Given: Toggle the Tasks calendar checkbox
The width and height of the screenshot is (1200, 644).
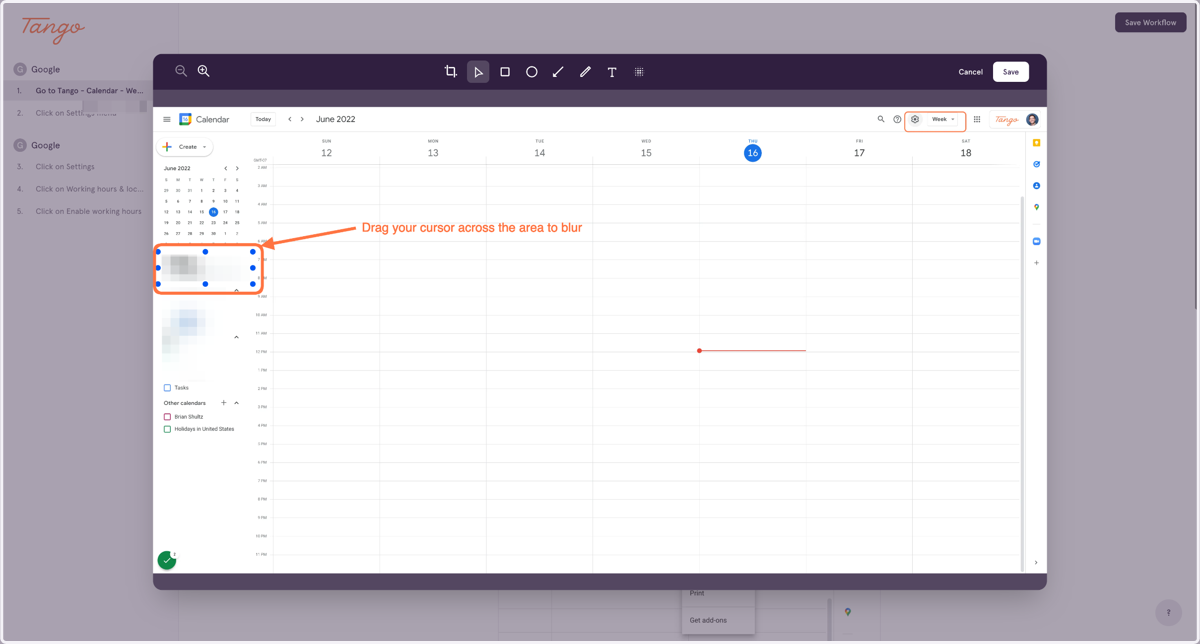Looking at the screenshot, I should [167, 388].
